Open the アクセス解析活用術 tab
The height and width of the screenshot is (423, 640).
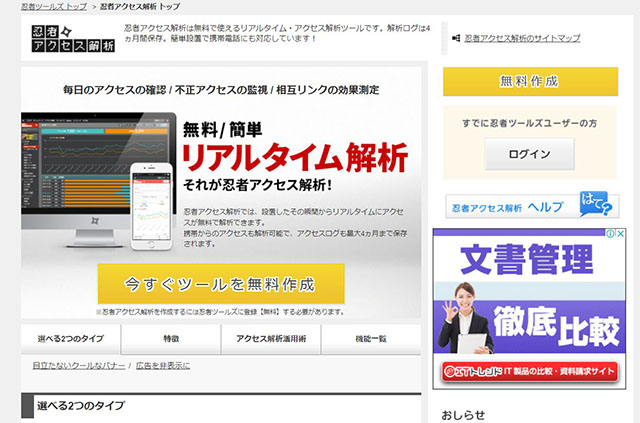point(272,339)
